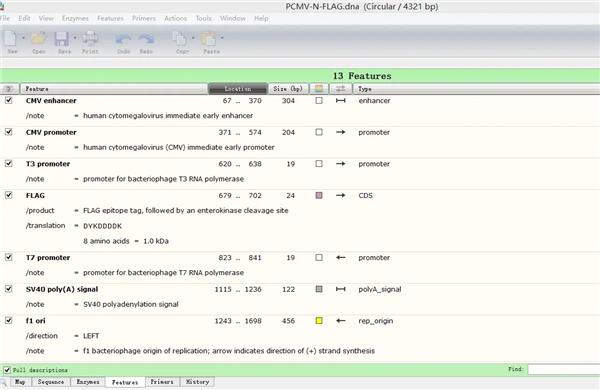The image size is (600, 390).
Task: Open the dropdown arrow beside Copy
Action: click(193, 38)
